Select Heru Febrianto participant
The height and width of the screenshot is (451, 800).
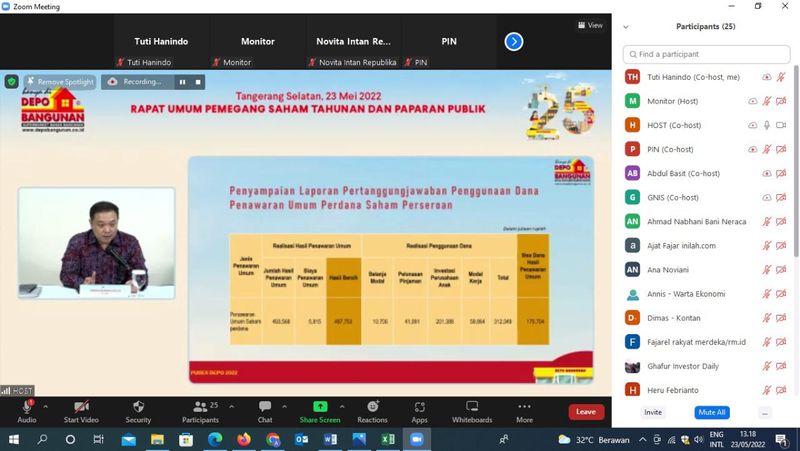(x=707, y=390)
